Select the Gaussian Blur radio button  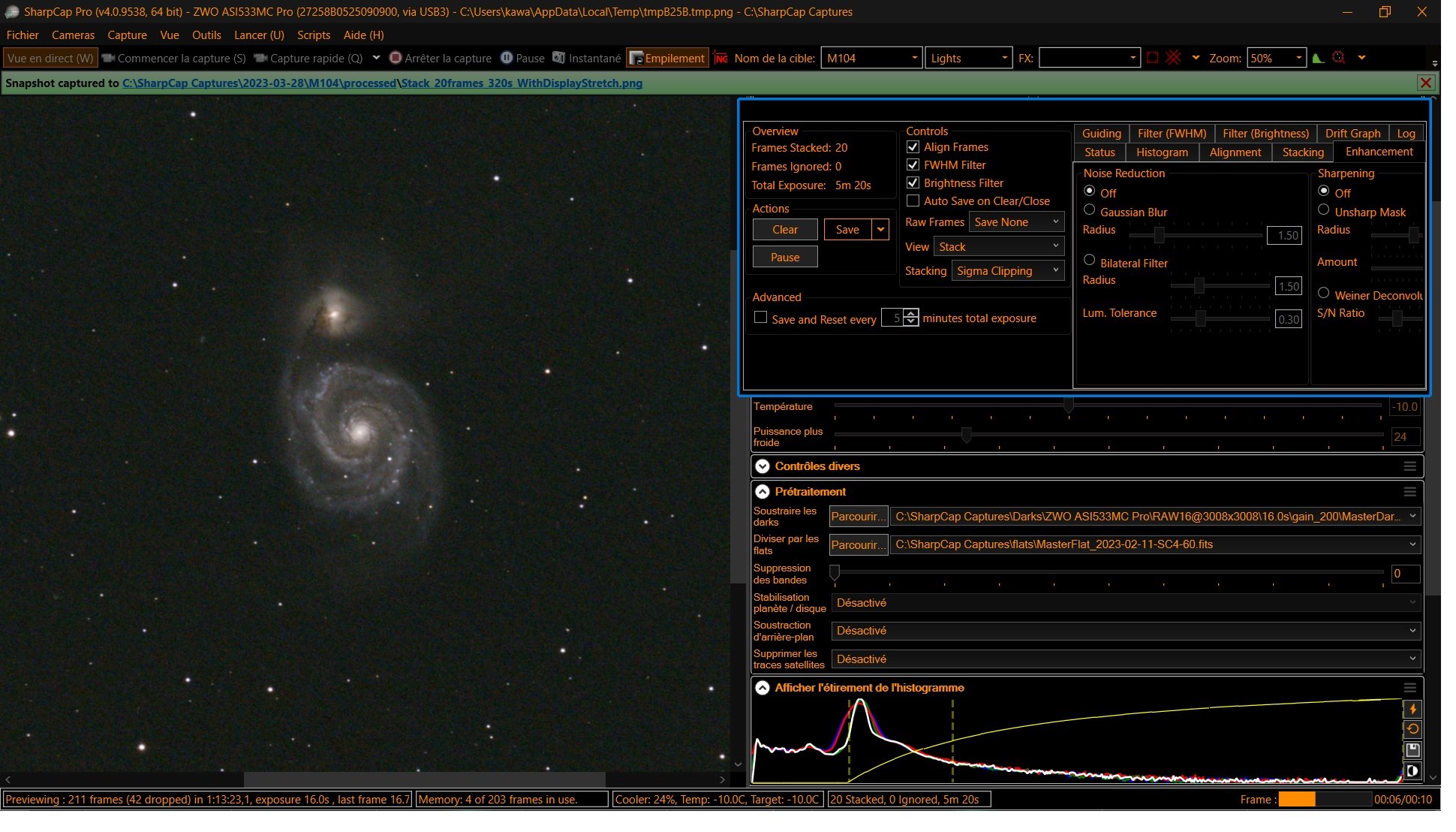click(x=1089, y=211)
